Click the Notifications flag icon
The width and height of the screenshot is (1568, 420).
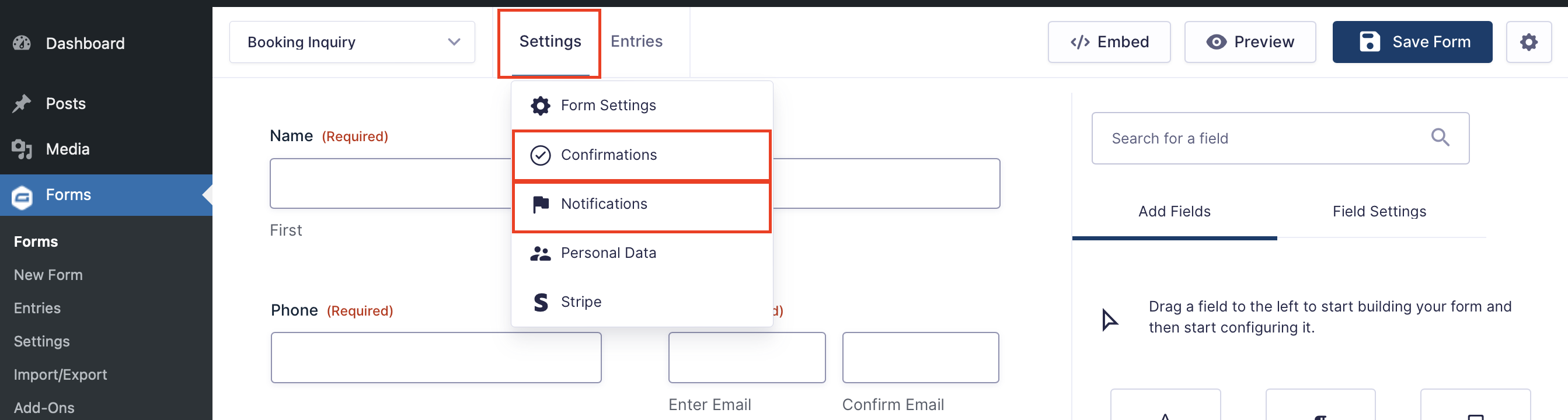click(541, 204)
